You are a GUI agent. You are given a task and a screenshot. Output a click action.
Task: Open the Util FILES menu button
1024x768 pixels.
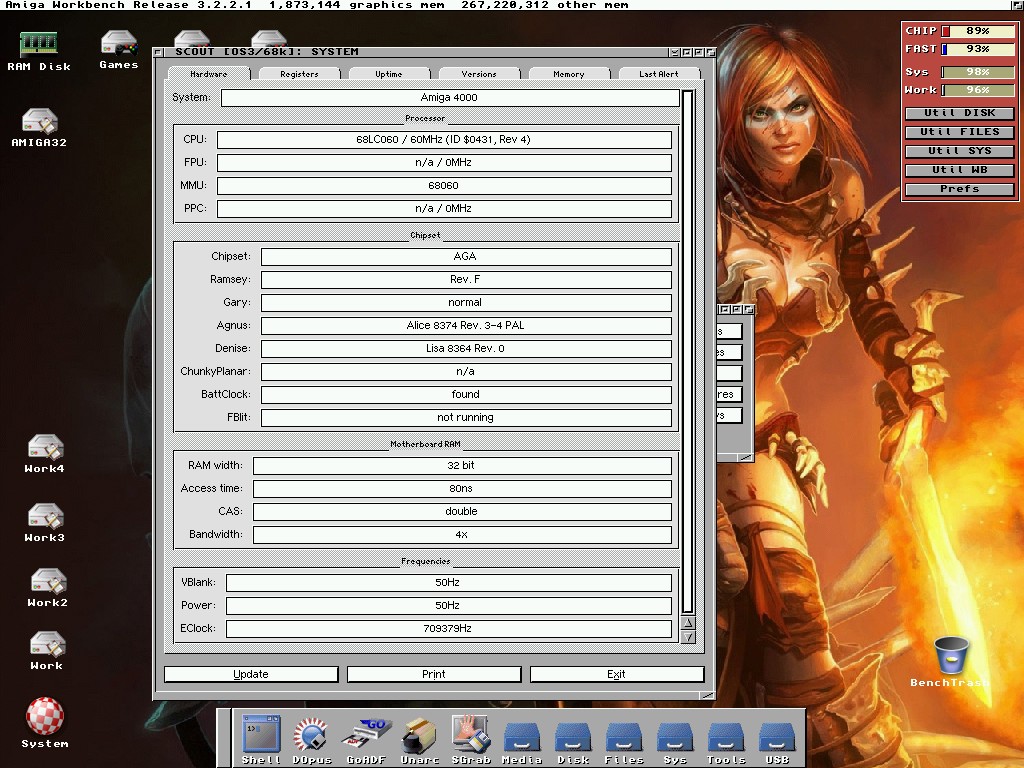coord(959,132)
